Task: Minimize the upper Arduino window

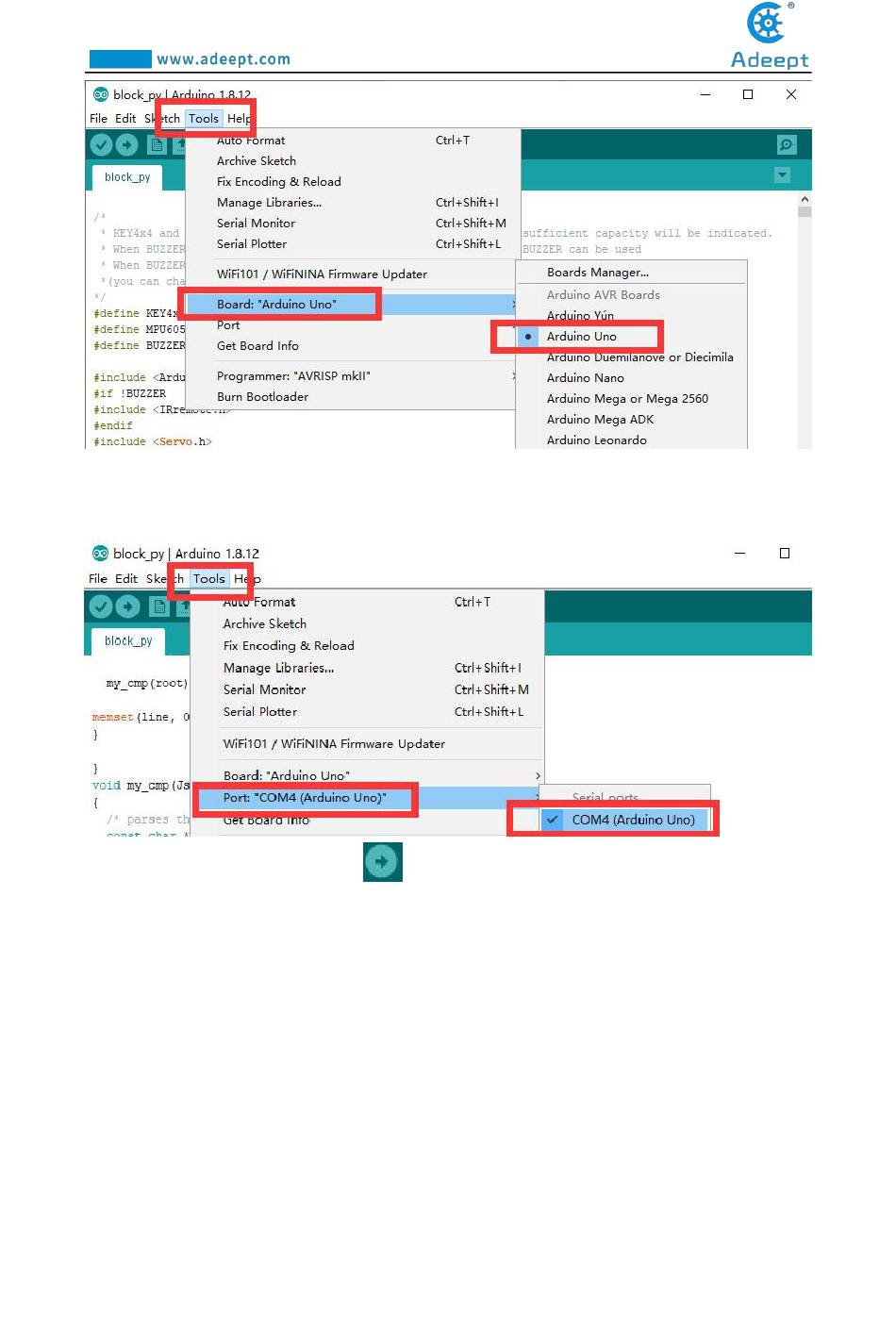Action: click(705, 94)
